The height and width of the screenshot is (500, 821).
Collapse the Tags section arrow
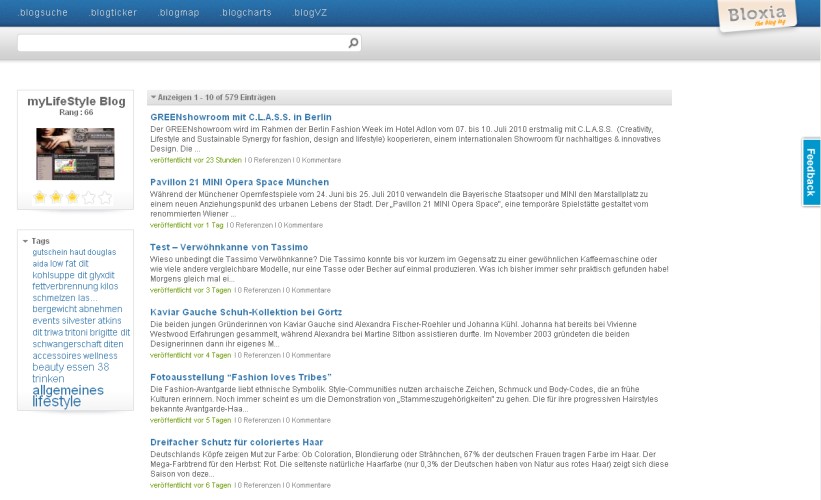25,241
